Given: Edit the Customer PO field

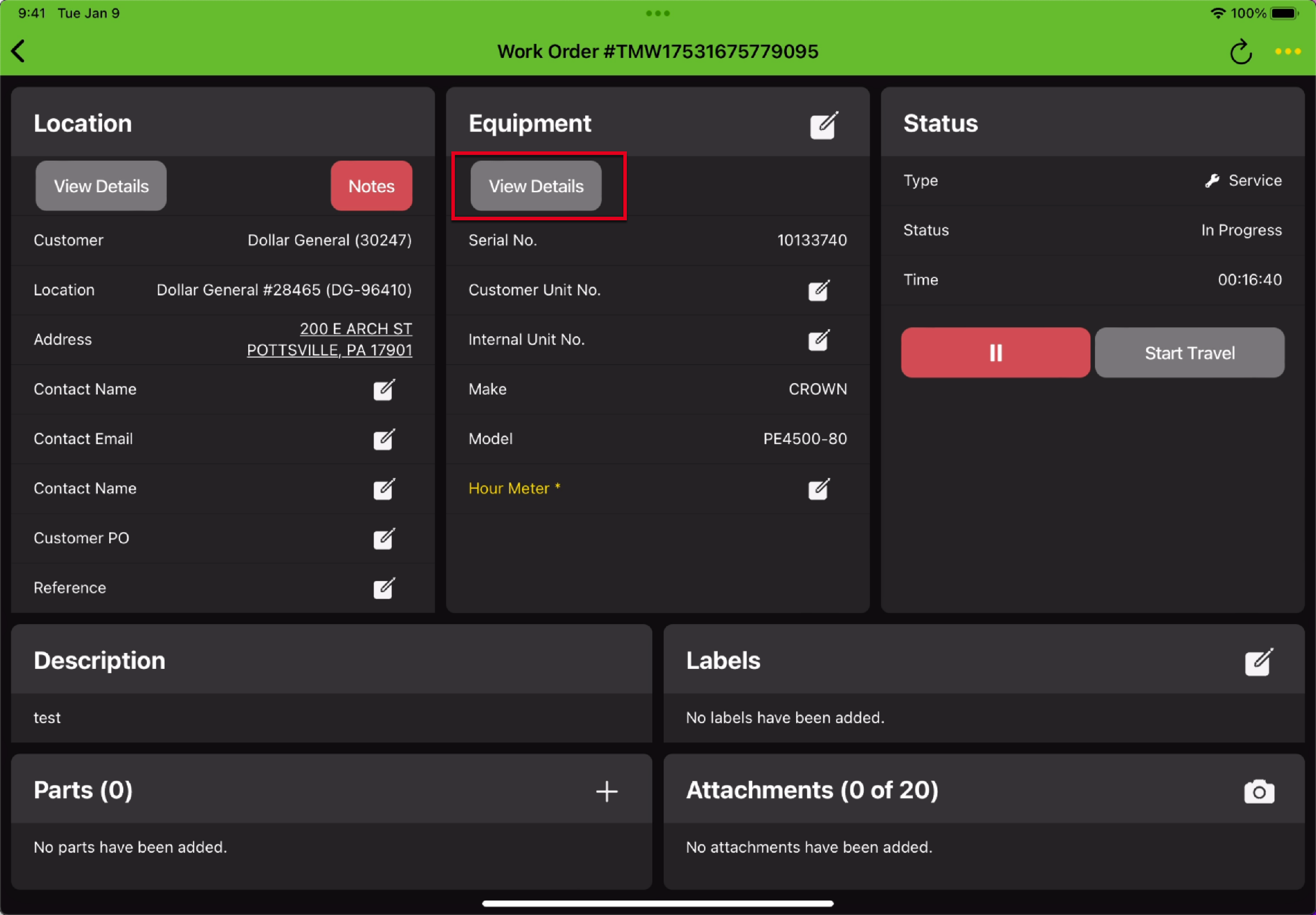Looking at the screenshot, I should (x=383, y=538).
